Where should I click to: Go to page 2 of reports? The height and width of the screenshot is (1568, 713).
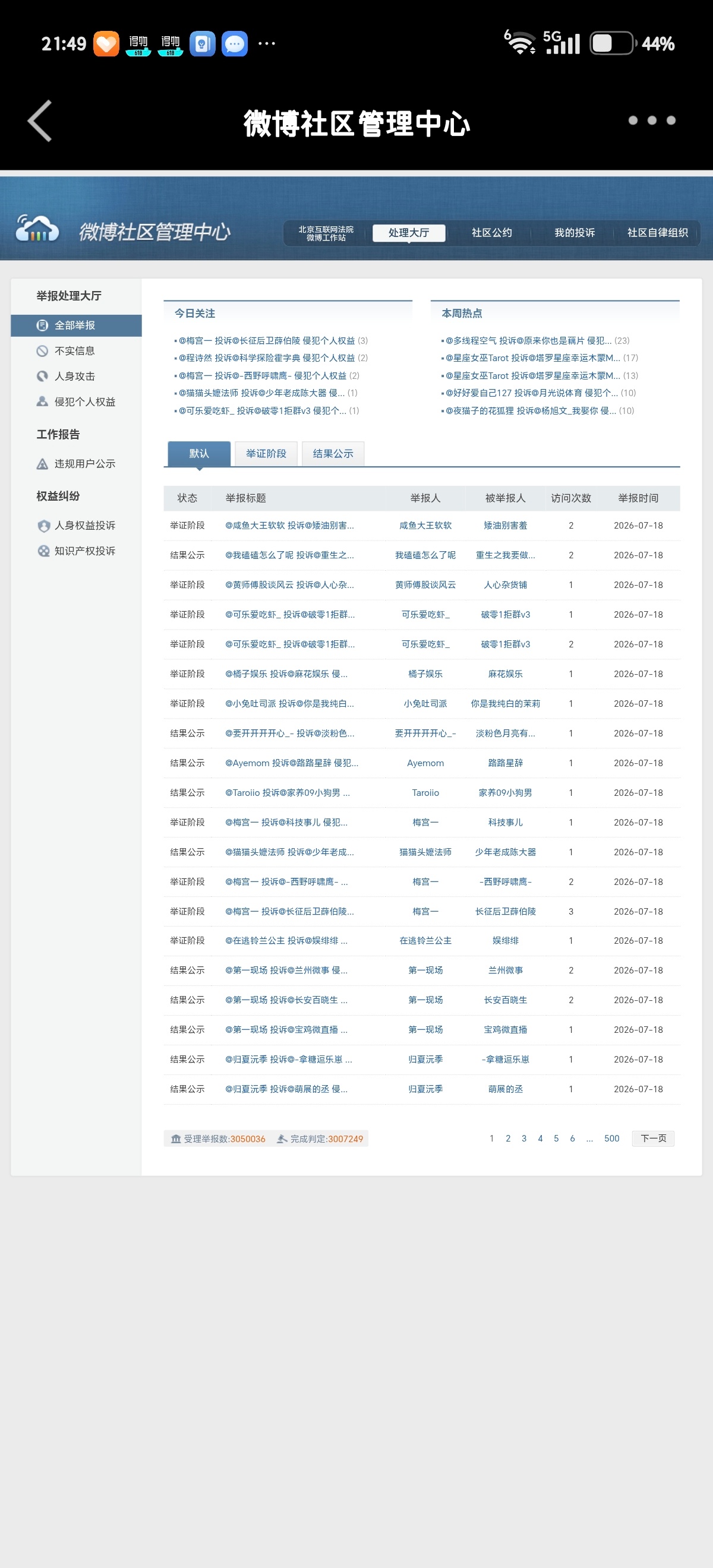[x=508, y=1139]
